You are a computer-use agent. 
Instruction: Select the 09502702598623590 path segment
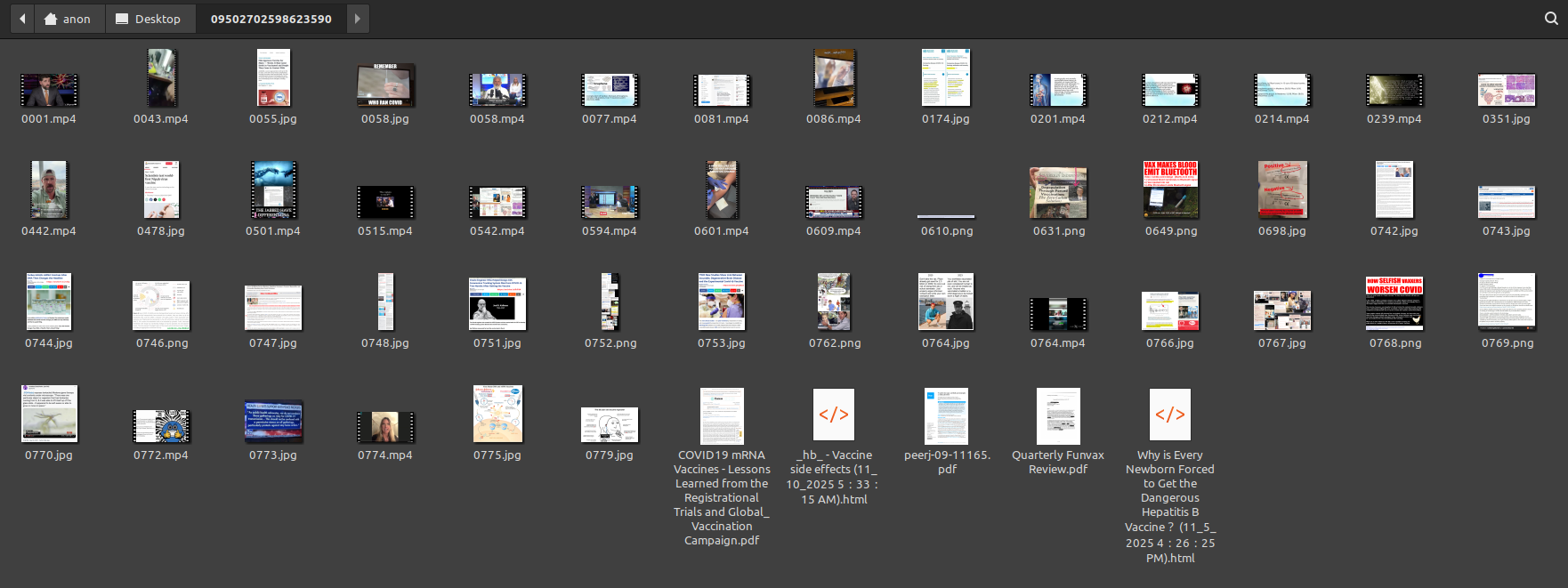tap(271, 19)
